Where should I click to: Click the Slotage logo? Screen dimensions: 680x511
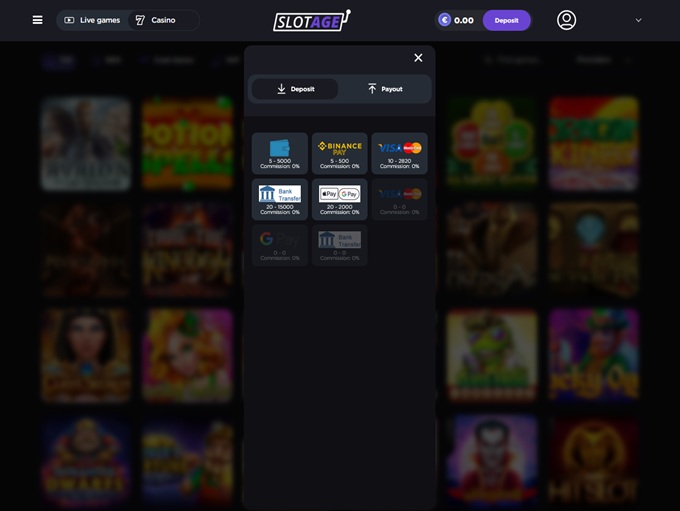(x=311, y=20)
